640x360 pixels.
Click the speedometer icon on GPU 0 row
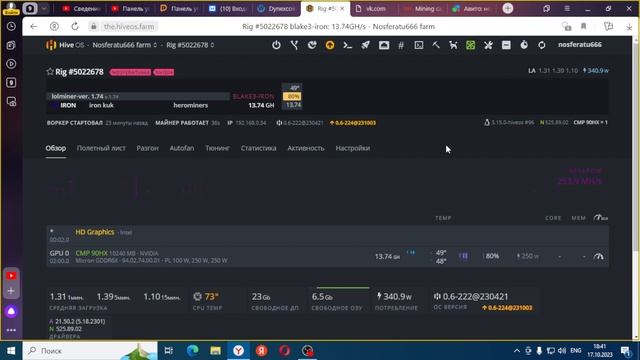(599, 256)
